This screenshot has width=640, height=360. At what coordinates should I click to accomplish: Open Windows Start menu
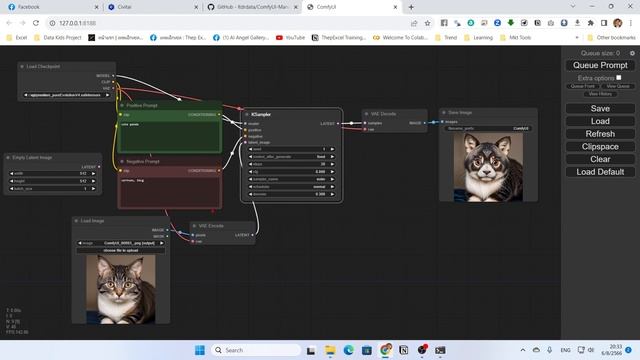point(200,350)
